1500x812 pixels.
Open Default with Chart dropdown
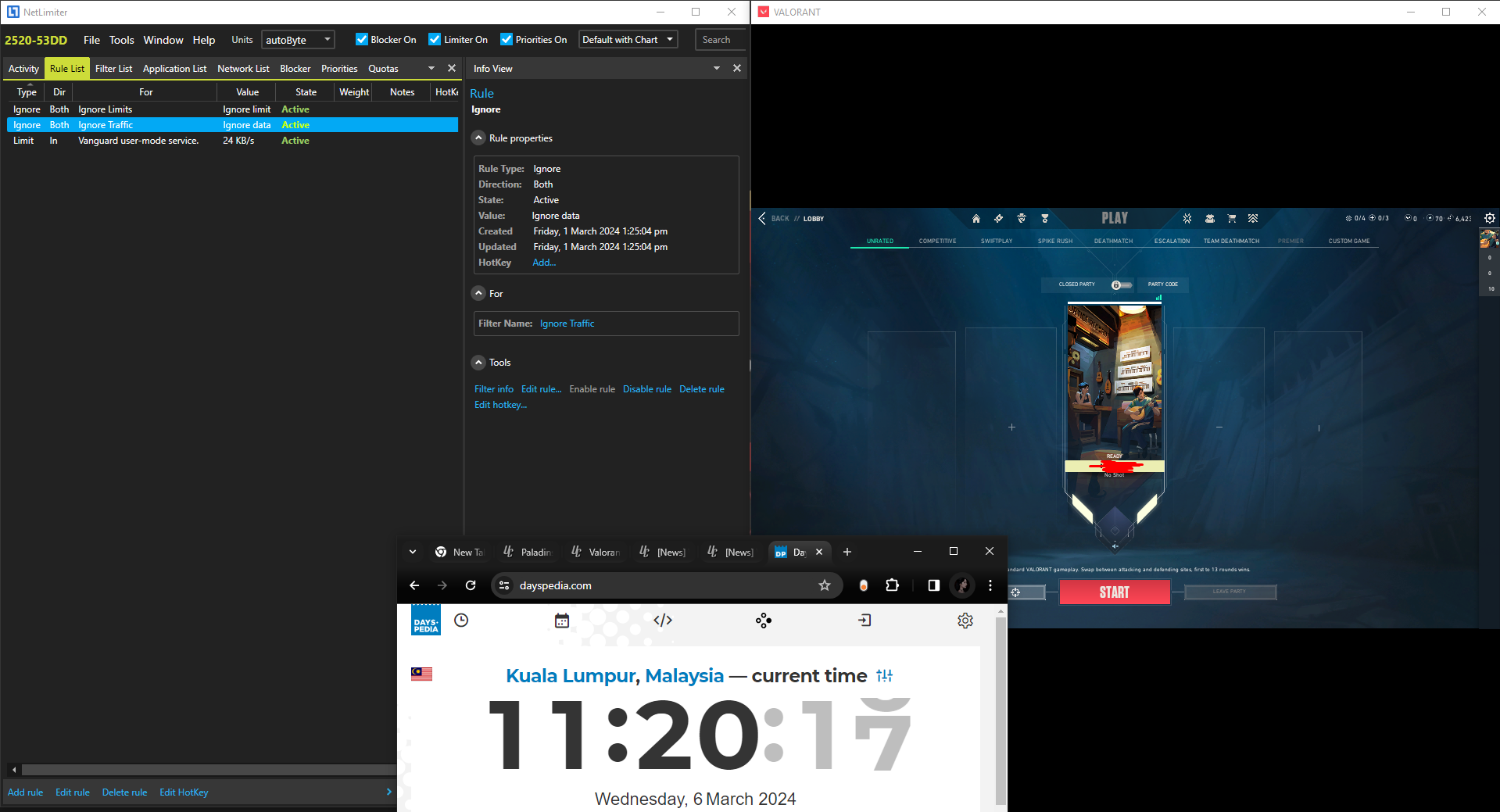pyautogui.click(x=628, y=40)
